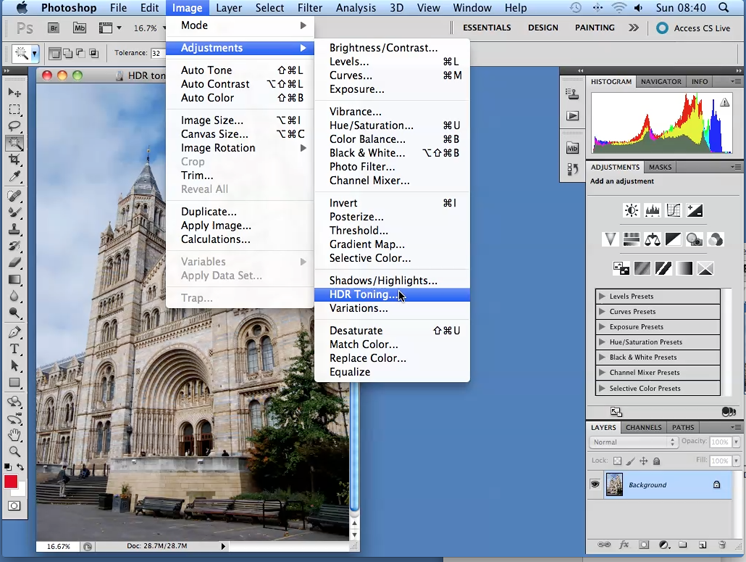Select the Dodge tool
746x562 pixels.
(14, 313)
